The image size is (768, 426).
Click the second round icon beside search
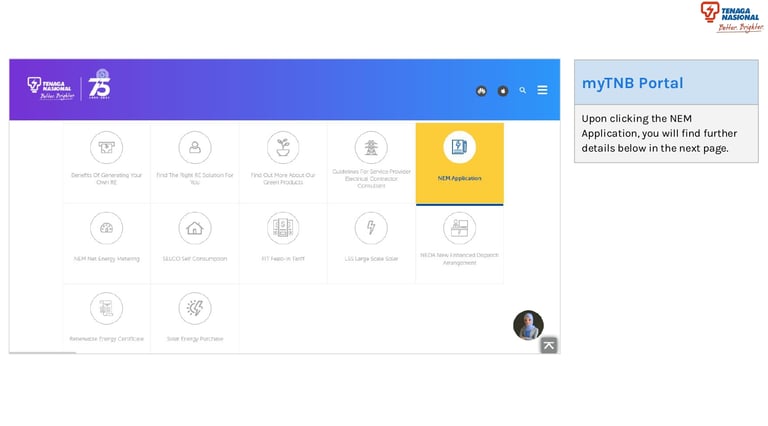point(503,91)
